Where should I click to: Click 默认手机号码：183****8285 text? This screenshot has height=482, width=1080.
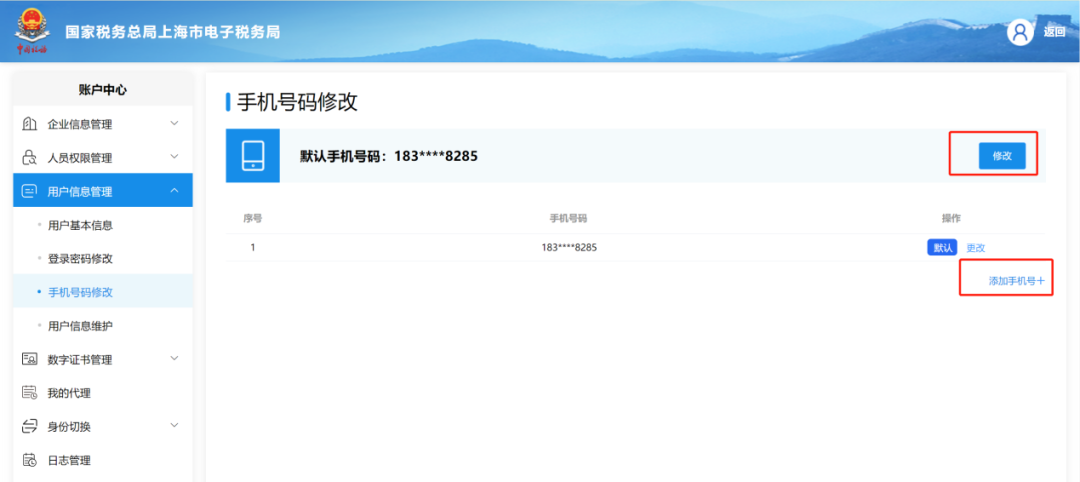tap(389, 156)
